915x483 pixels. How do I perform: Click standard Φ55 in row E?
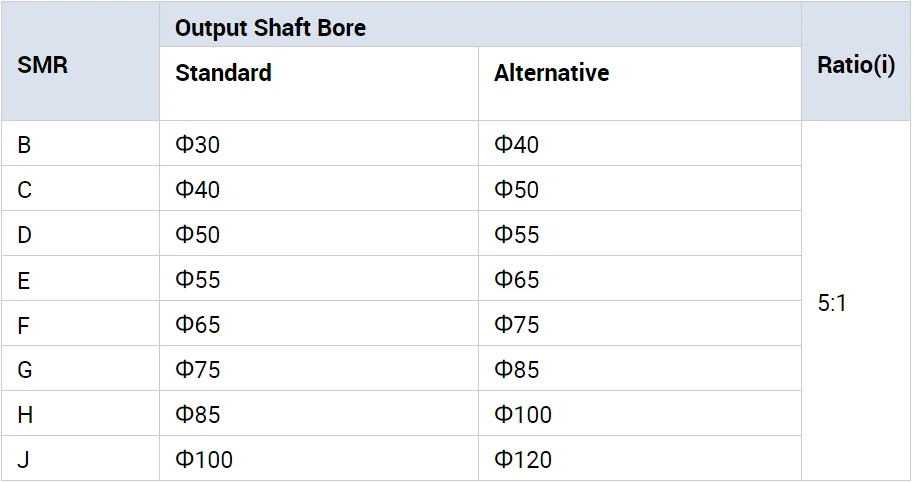point(319,278)
